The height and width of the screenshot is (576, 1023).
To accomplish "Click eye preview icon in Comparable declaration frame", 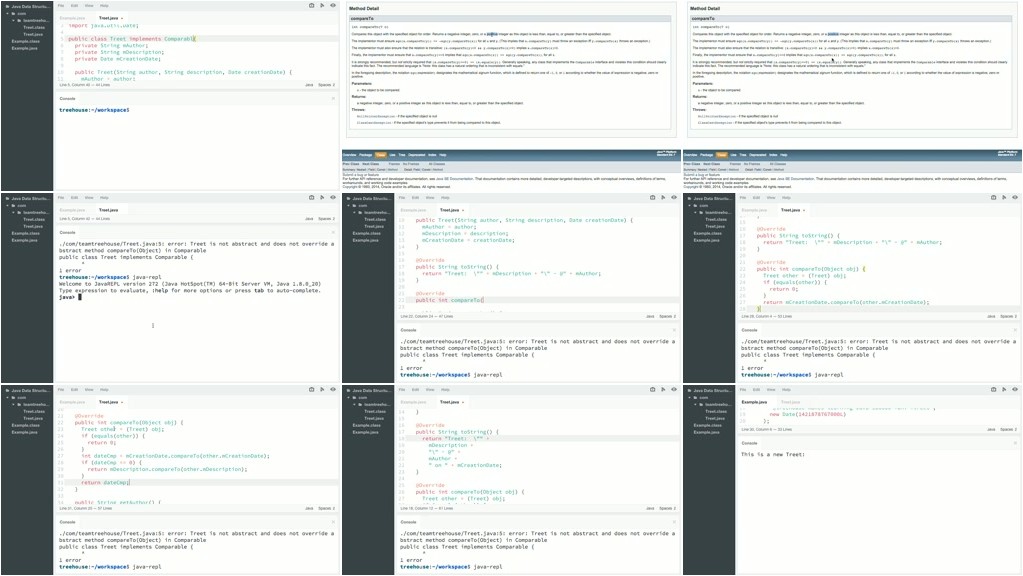I will point(333,5).
